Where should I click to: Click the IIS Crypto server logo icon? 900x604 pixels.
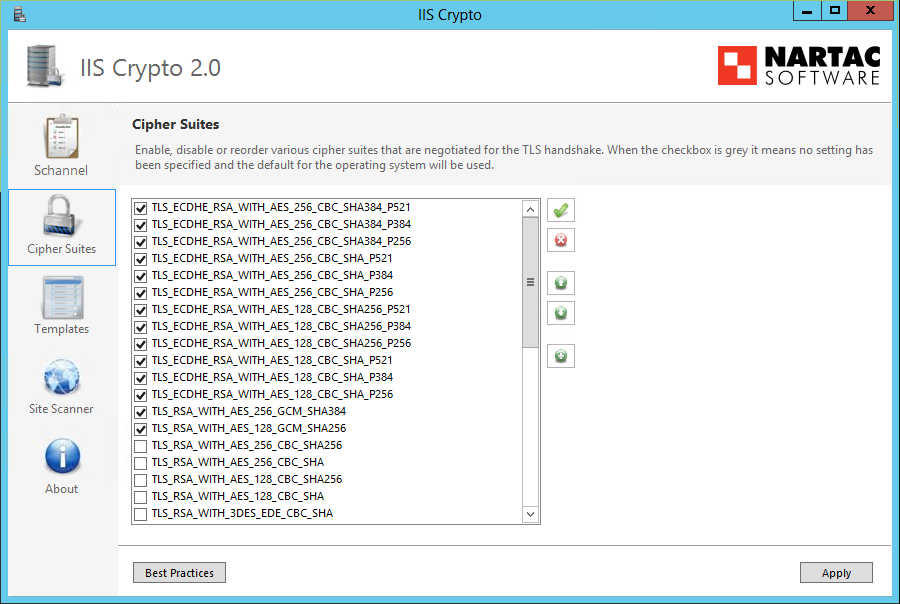(44, 66)
